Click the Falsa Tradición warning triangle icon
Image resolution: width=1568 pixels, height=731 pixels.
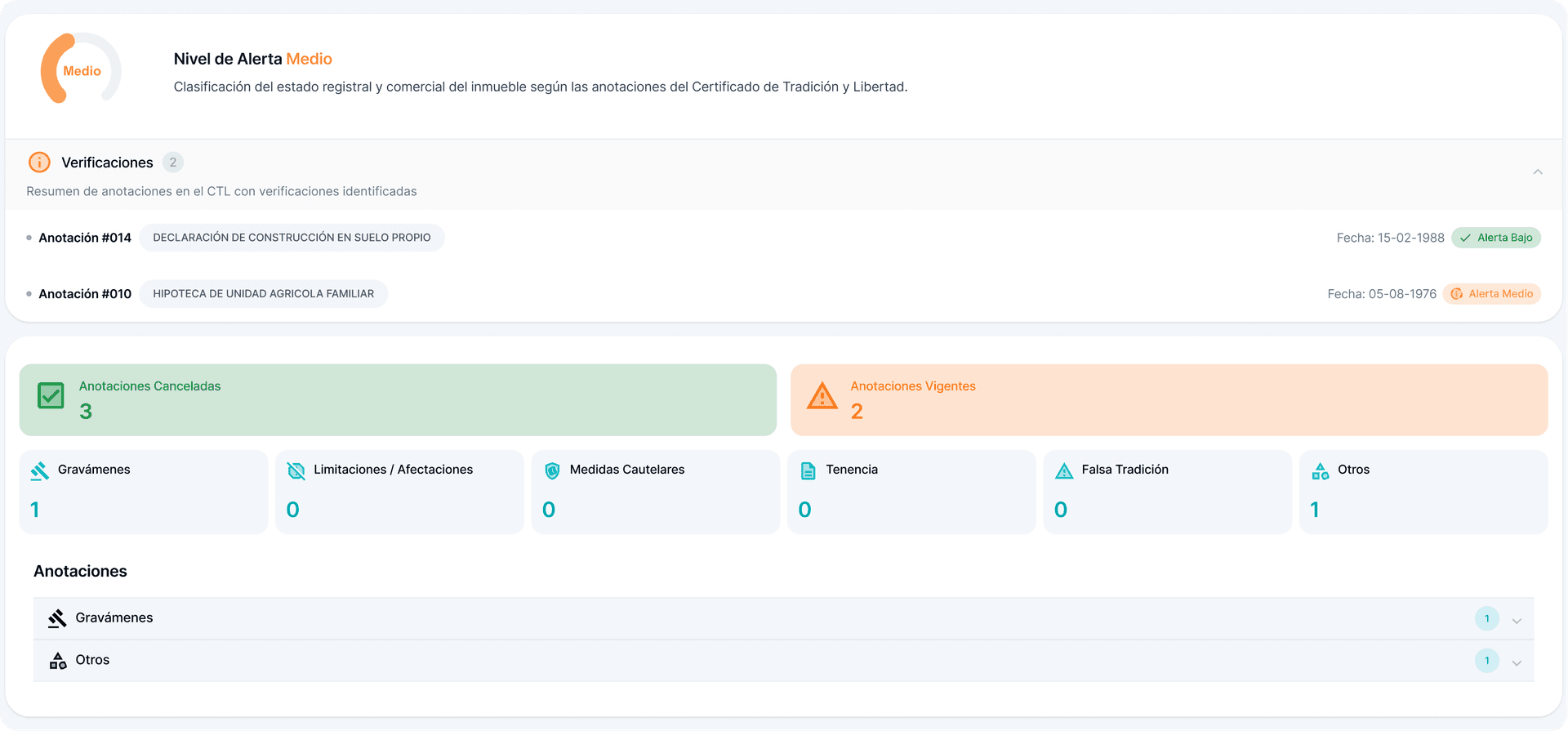pos(1064,471)
